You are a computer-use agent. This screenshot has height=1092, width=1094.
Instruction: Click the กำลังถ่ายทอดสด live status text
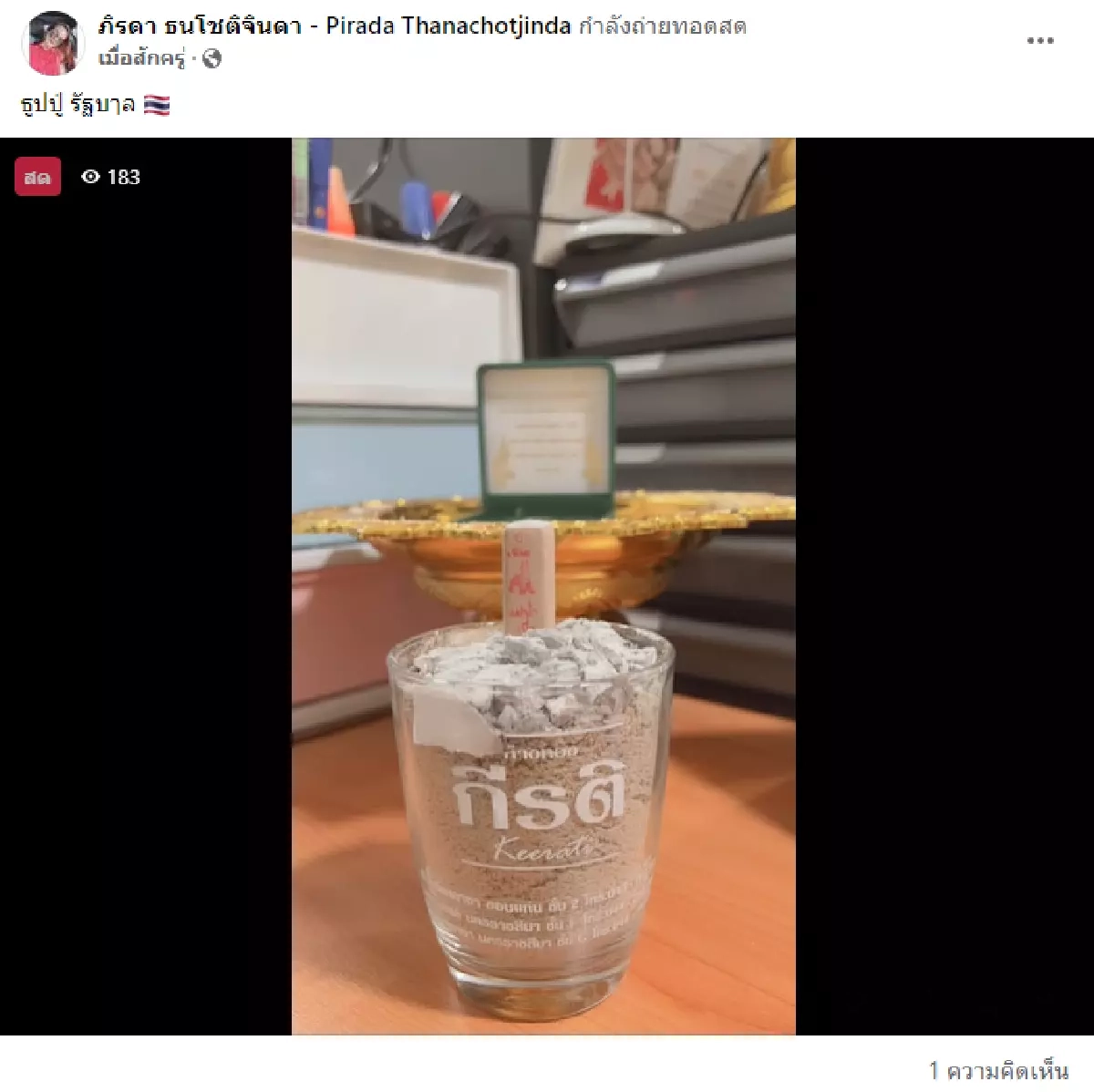coord(663,26)
